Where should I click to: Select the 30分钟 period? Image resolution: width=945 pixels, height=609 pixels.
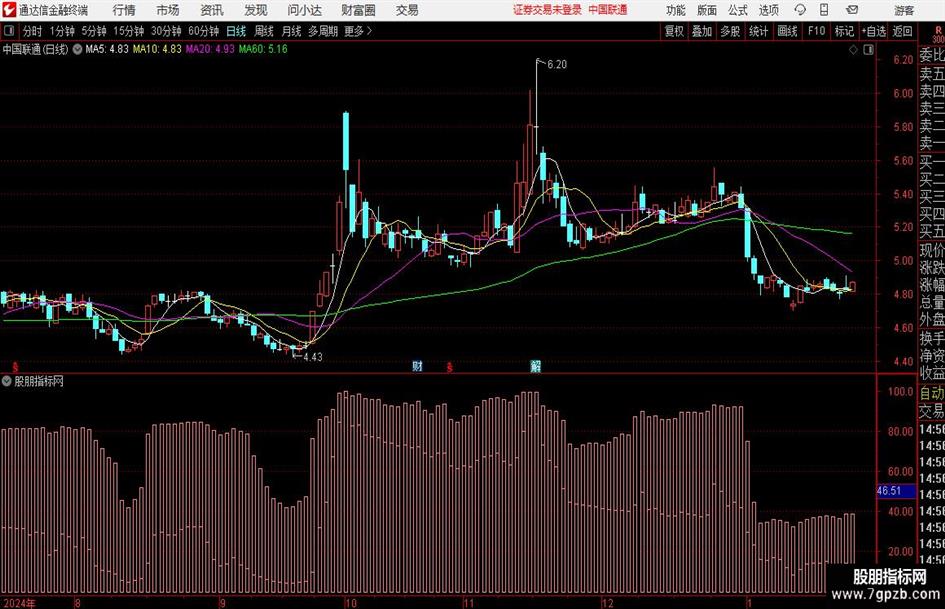click(x=166, y=31)
